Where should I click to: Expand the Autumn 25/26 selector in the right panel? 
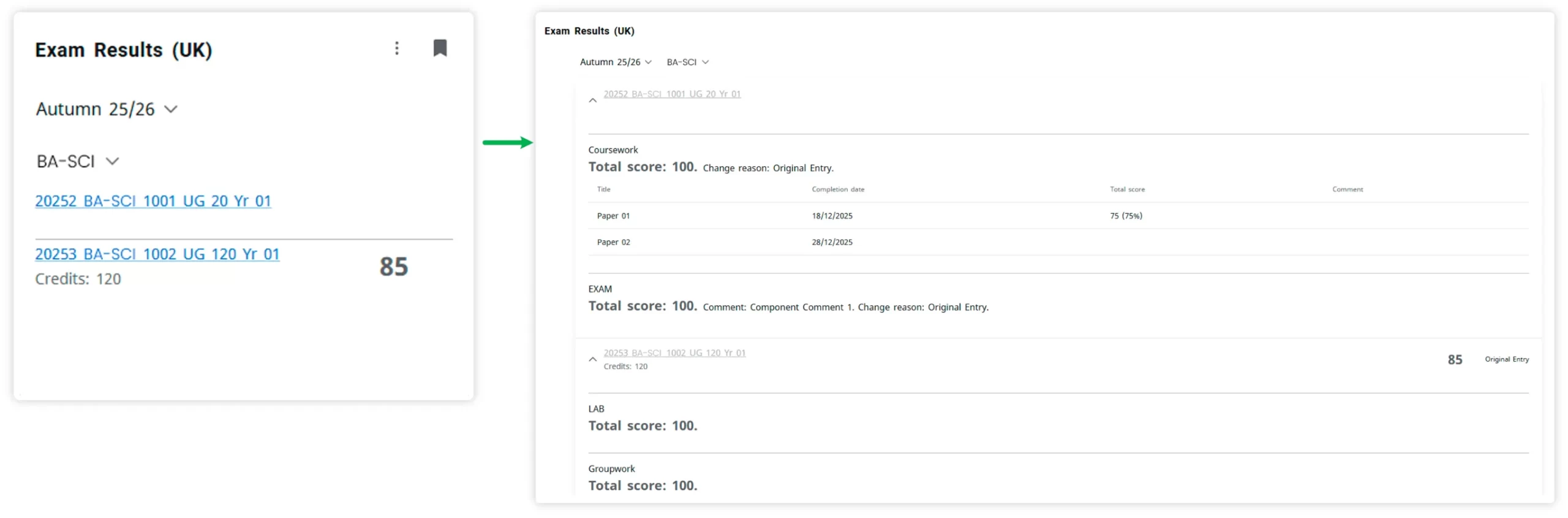point(615,62)
